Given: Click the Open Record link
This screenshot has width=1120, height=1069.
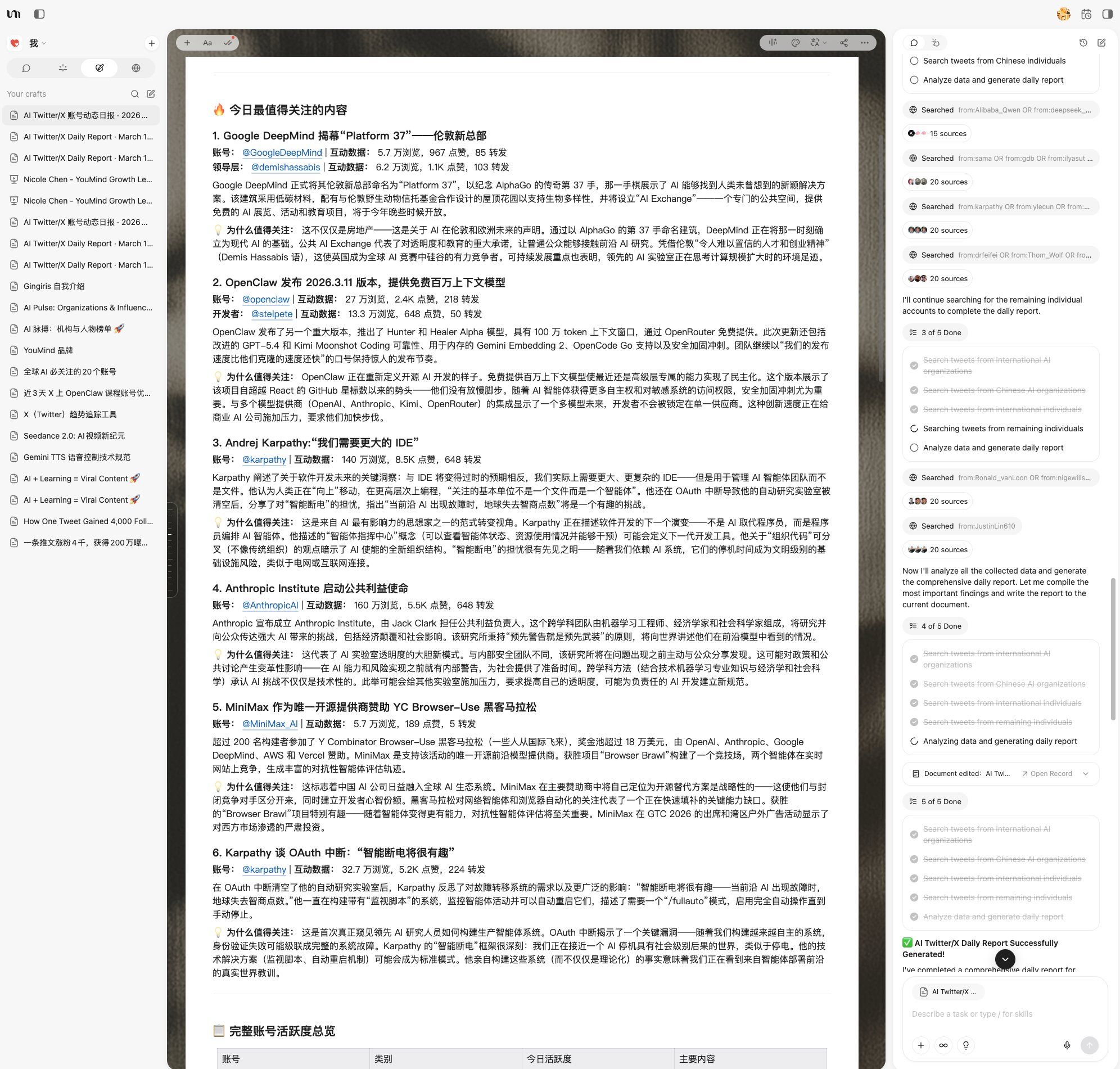Looking at the screenshot, I should point(1047,774).
